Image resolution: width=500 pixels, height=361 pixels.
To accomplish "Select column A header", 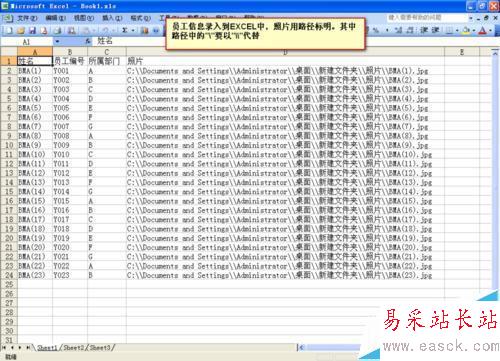I will [35, 52].
